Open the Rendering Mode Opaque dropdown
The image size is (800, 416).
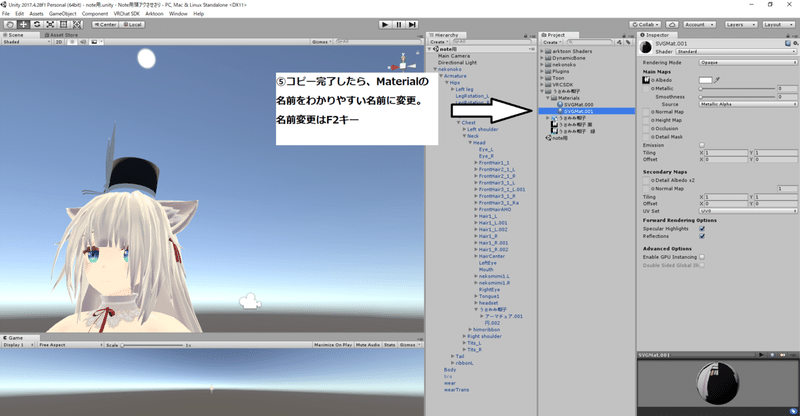tap(748, 62)
